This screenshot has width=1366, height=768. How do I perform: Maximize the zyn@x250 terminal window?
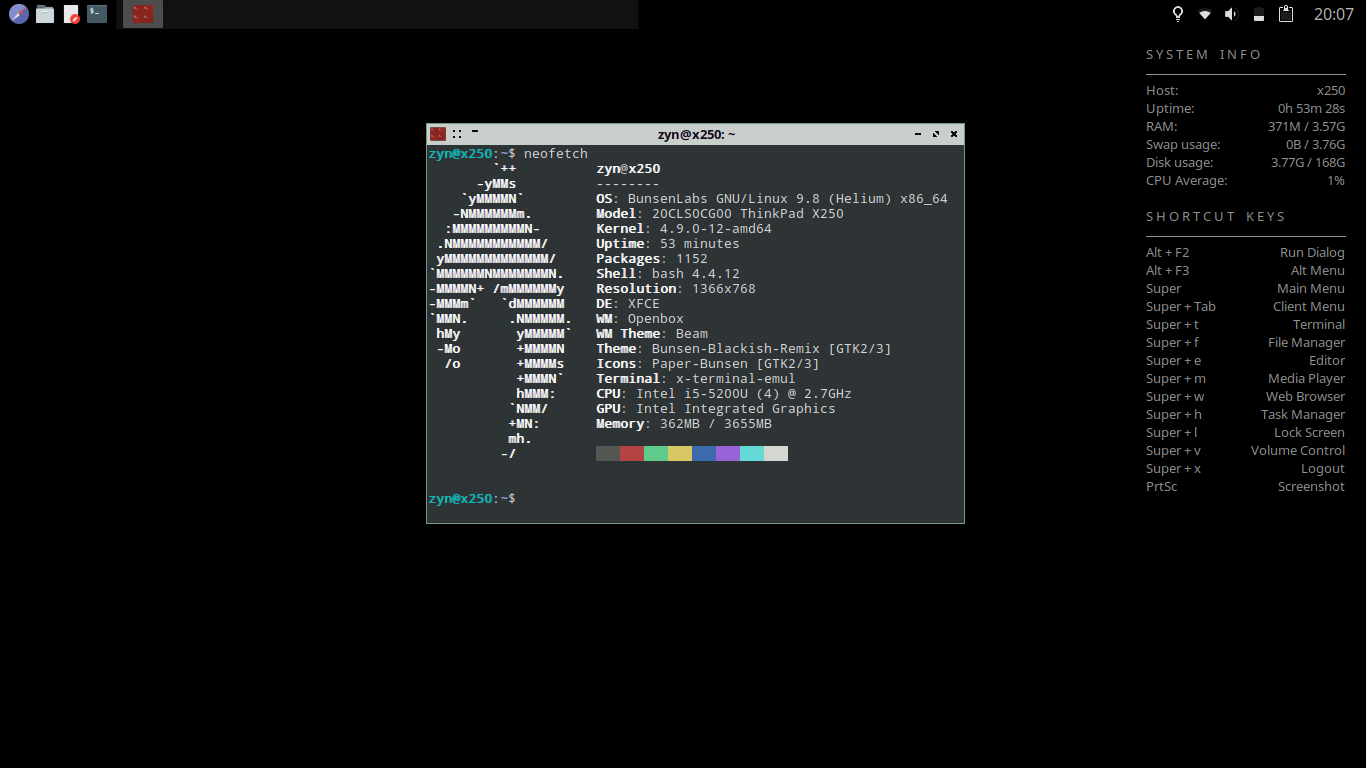tap(936, 134)
